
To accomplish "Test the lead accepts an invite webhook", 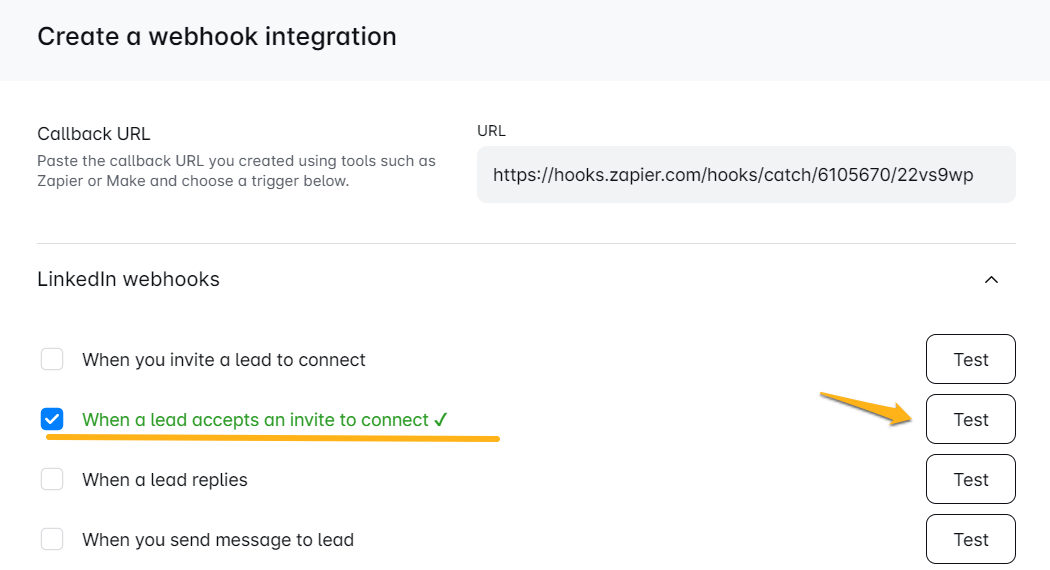I will (970, 419).
